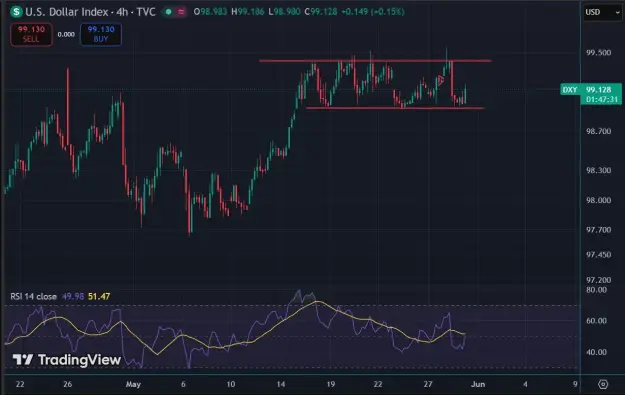Image resolution: width=625 pixels, height=395 pixels.
Task: Click the purple 49.98 RSI value
Action: coord(73,297)
